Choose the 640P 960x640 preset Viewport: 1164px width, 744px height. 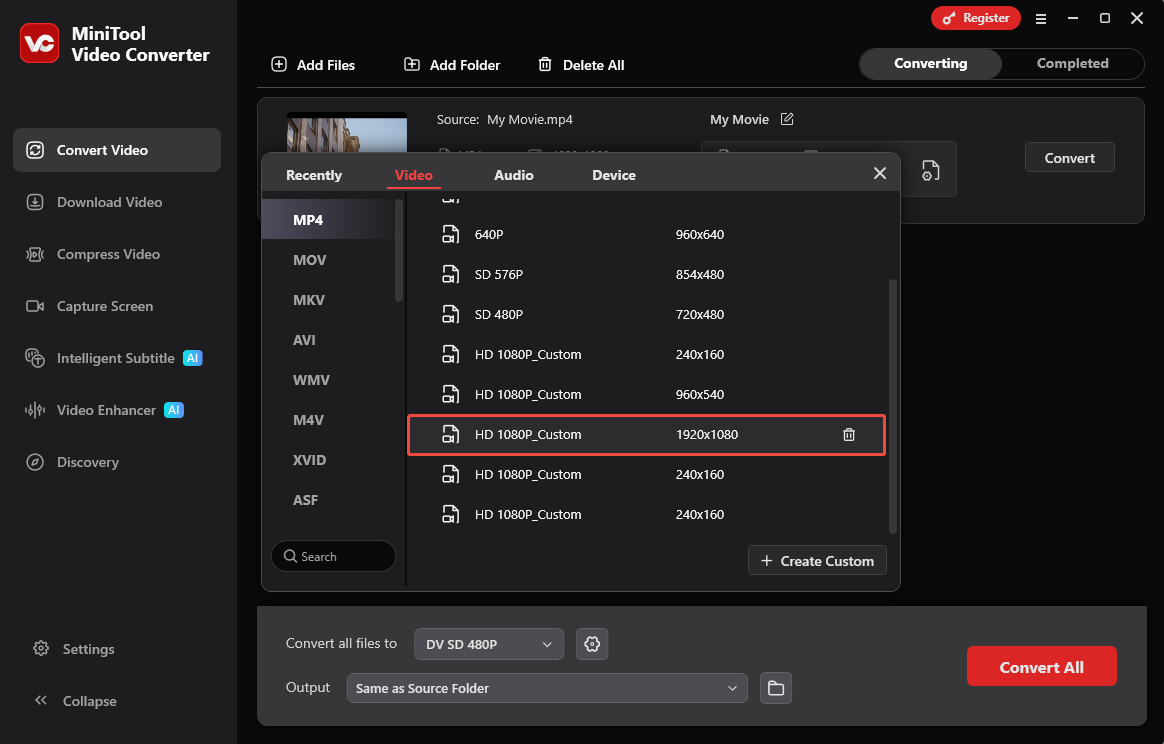(x=646, y=235)
